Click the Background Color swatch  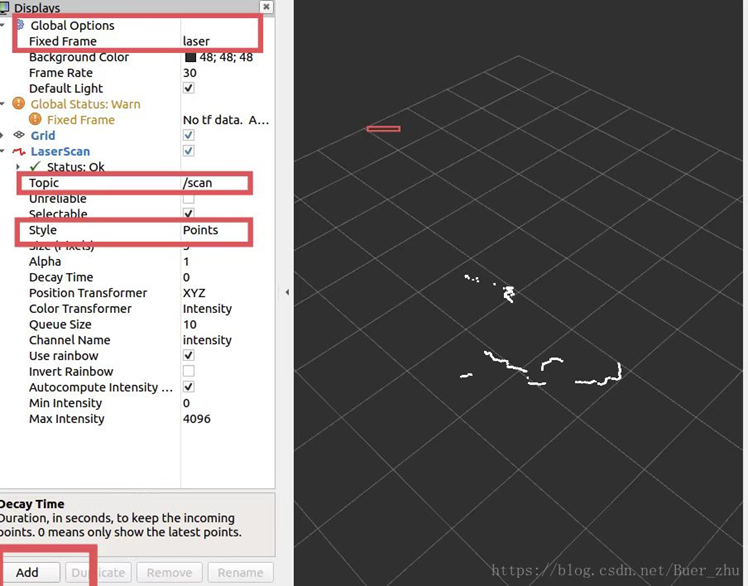190,57
